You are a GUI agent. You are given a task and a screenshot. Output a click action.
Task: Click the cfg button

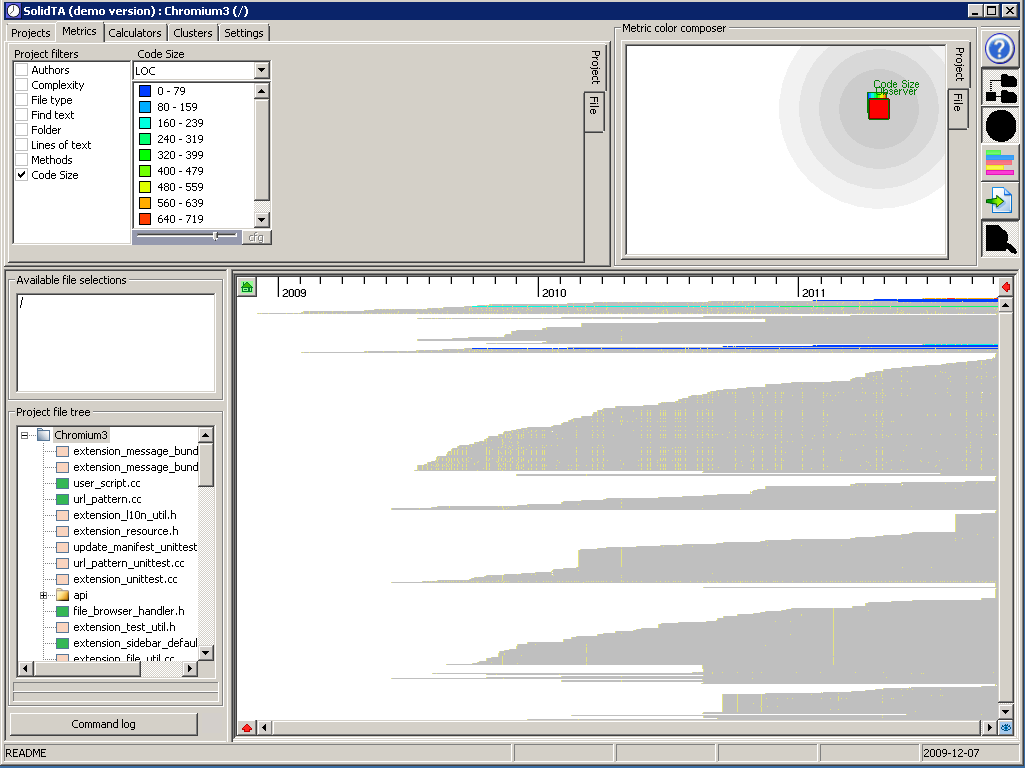pyautogui.click(x=256, y=237)
